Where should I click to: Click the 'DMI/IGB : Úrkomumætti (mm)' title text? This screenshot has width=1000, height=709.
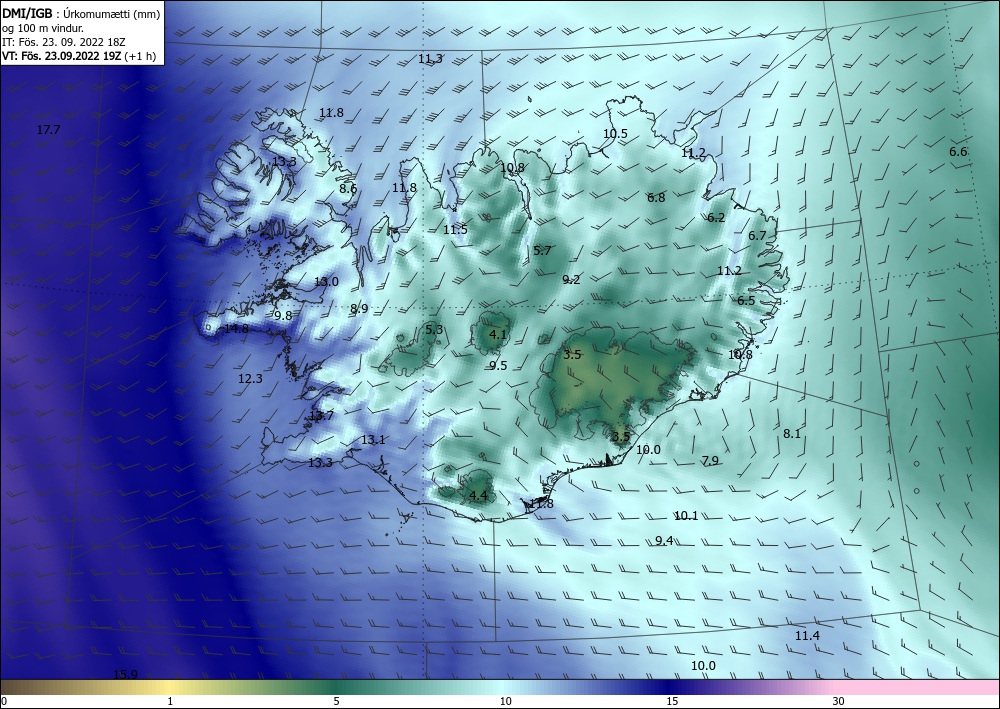pyautogui.click(x=81, y=14)
